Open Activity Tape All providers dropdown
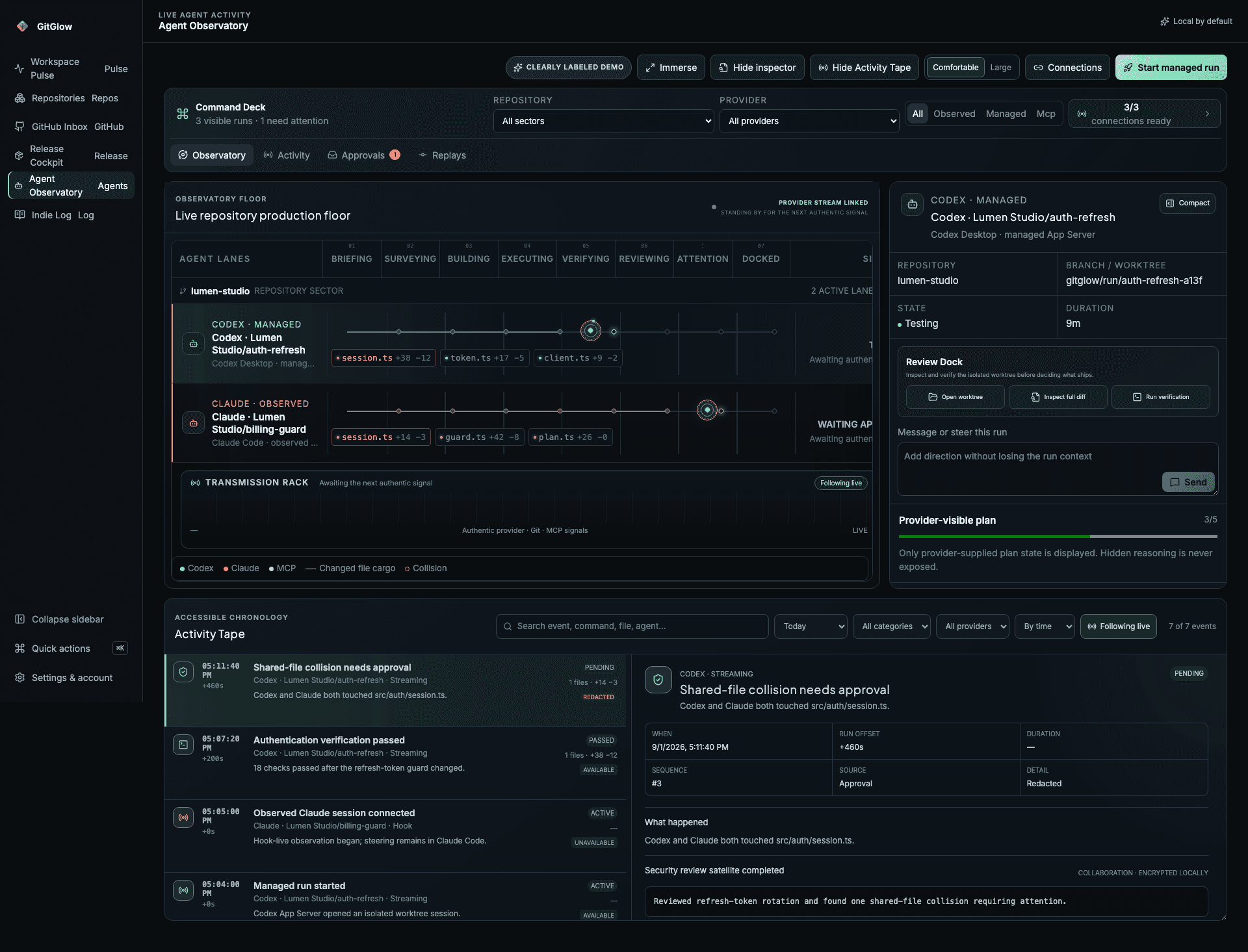Image resolution: width=1248 pixels, height=952 pixels. 972,626
